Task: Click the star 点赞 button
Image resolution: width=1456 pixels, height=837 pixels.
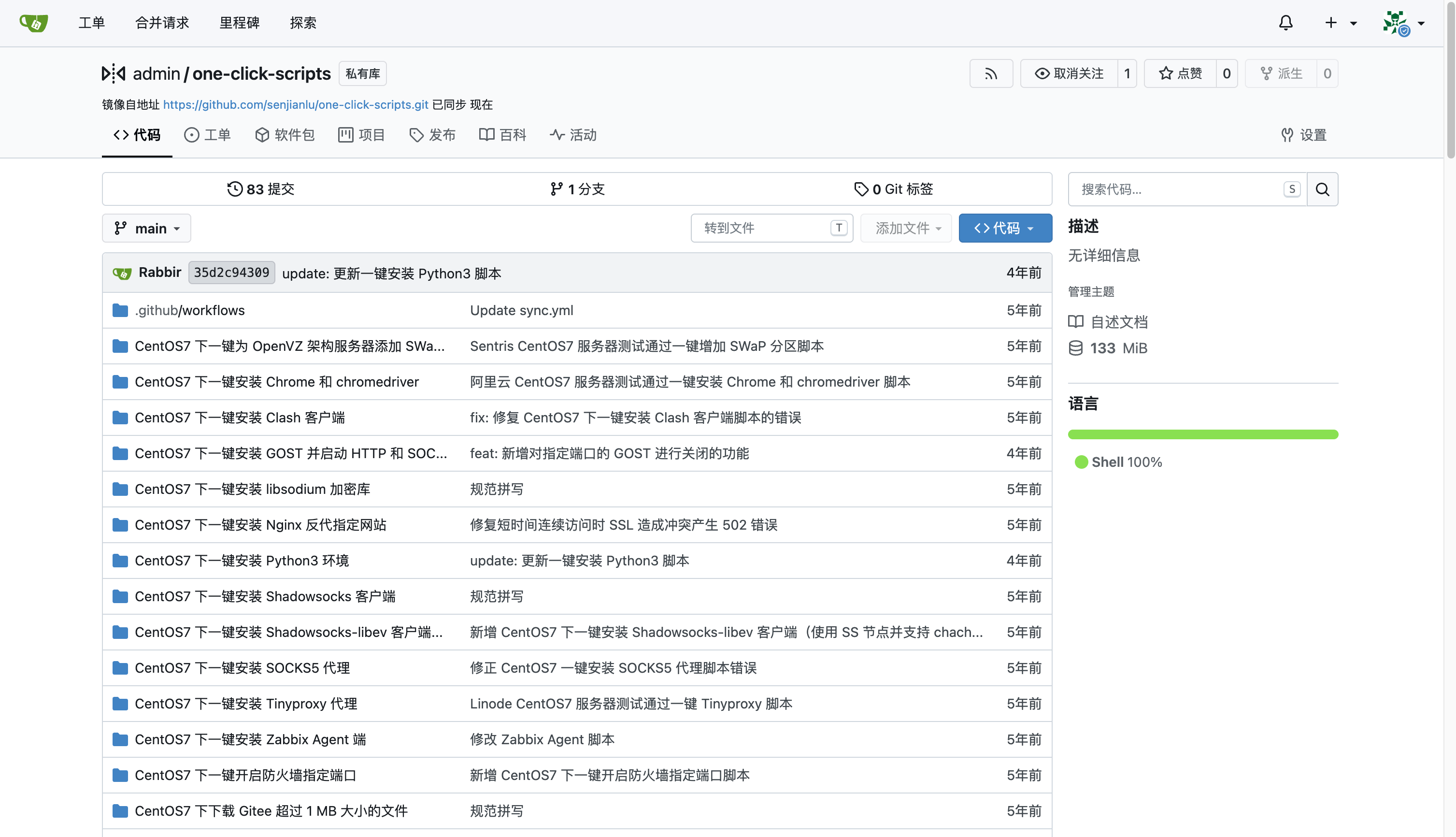Action: point(1180,73)
